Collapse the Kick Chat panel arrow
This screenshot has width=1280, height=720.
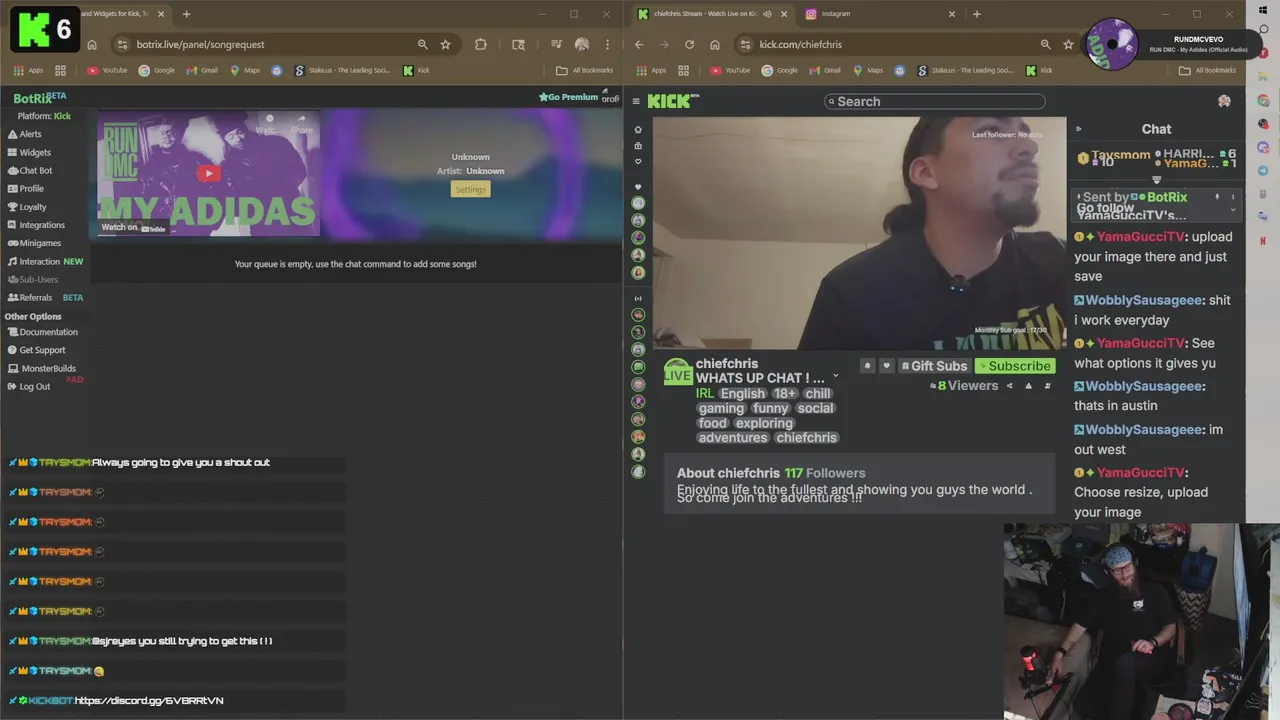tap(1078, 129)
